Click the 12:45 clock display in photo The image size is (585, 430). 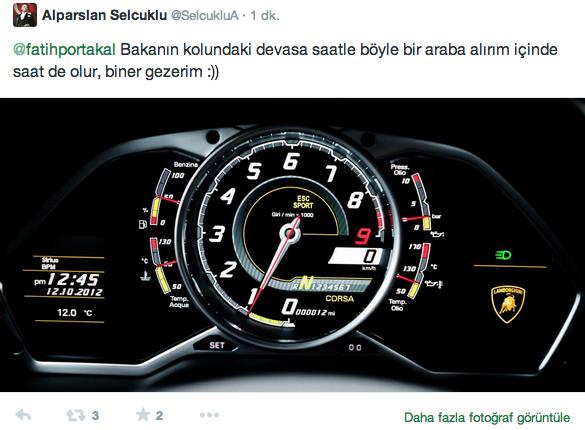[73, 279]
